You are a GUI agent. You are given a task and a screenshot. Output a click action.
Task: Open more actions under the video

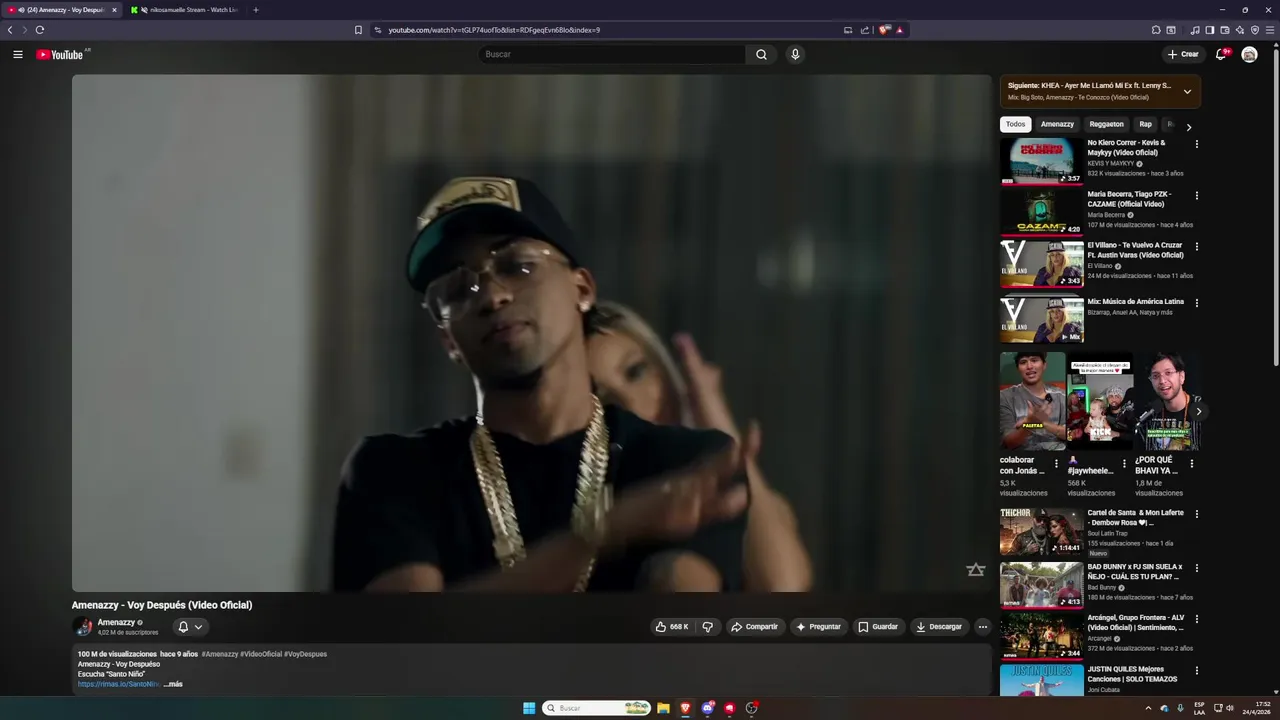pyautogui.click(x=982, y=627)
